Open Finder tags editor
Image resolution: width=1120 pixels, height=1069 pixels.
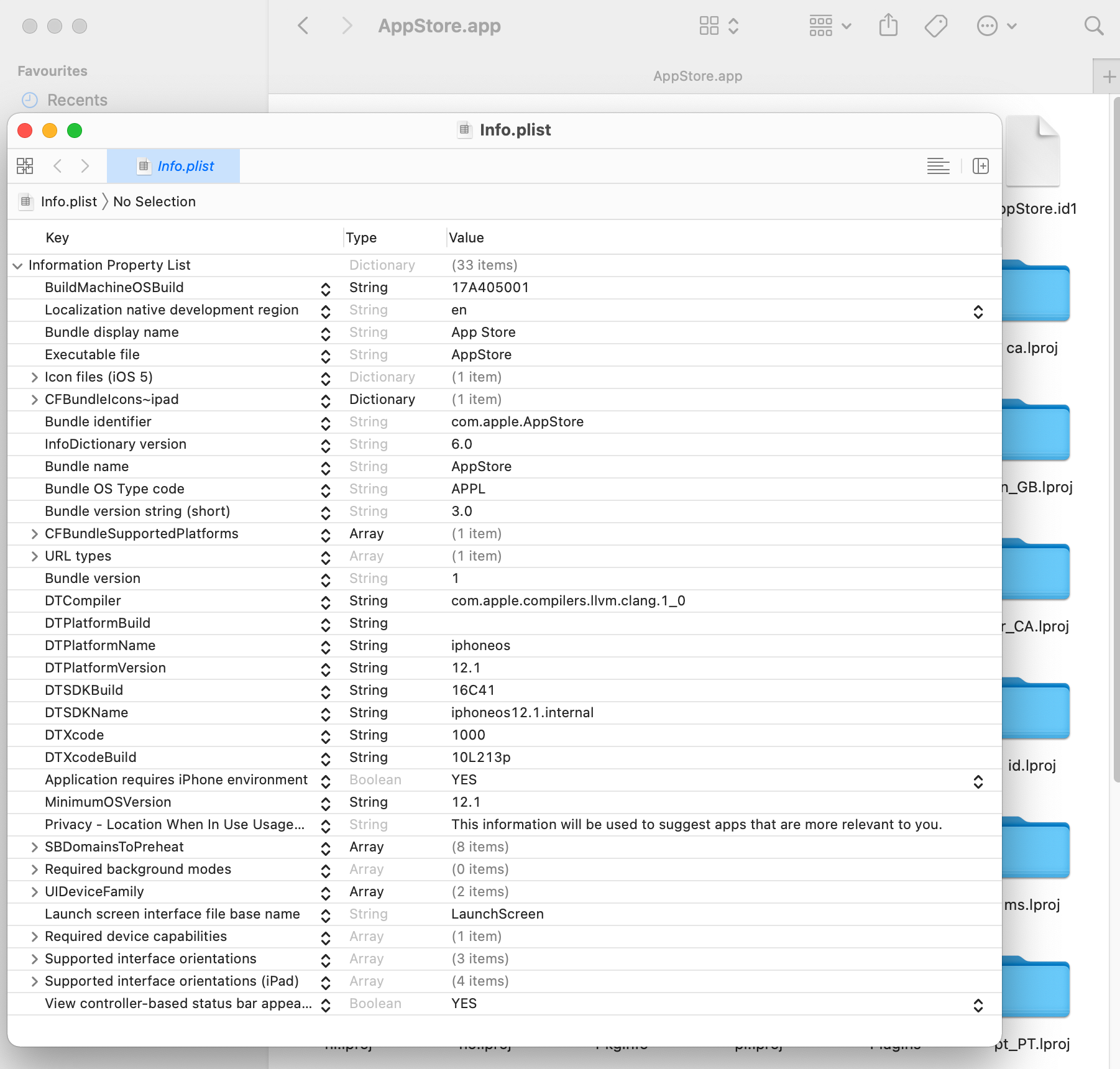pos(935,25)
